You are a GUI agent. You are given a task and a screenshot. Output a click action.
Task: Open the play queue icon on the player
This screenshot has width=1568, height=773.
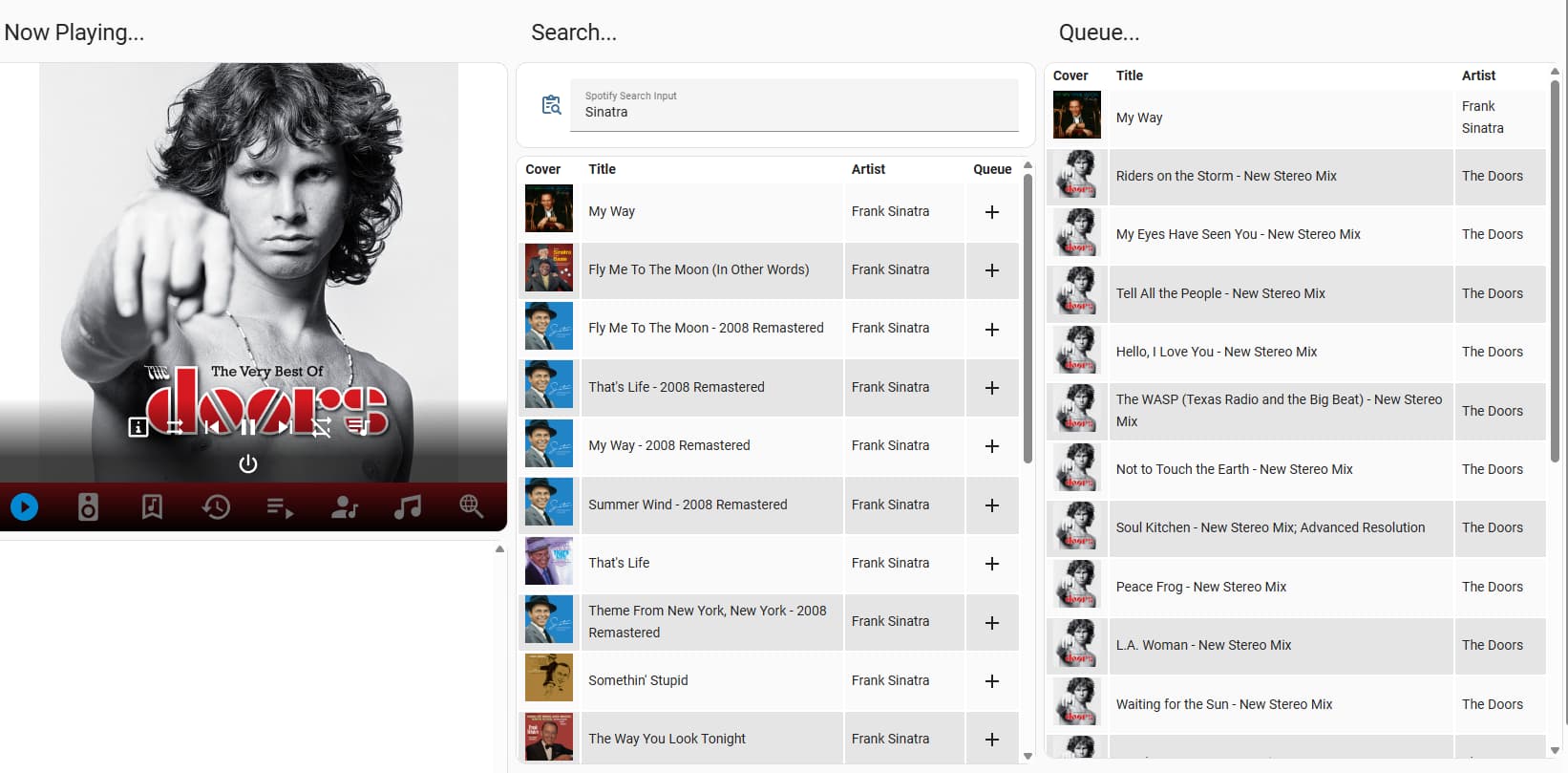tap(358, 427)
